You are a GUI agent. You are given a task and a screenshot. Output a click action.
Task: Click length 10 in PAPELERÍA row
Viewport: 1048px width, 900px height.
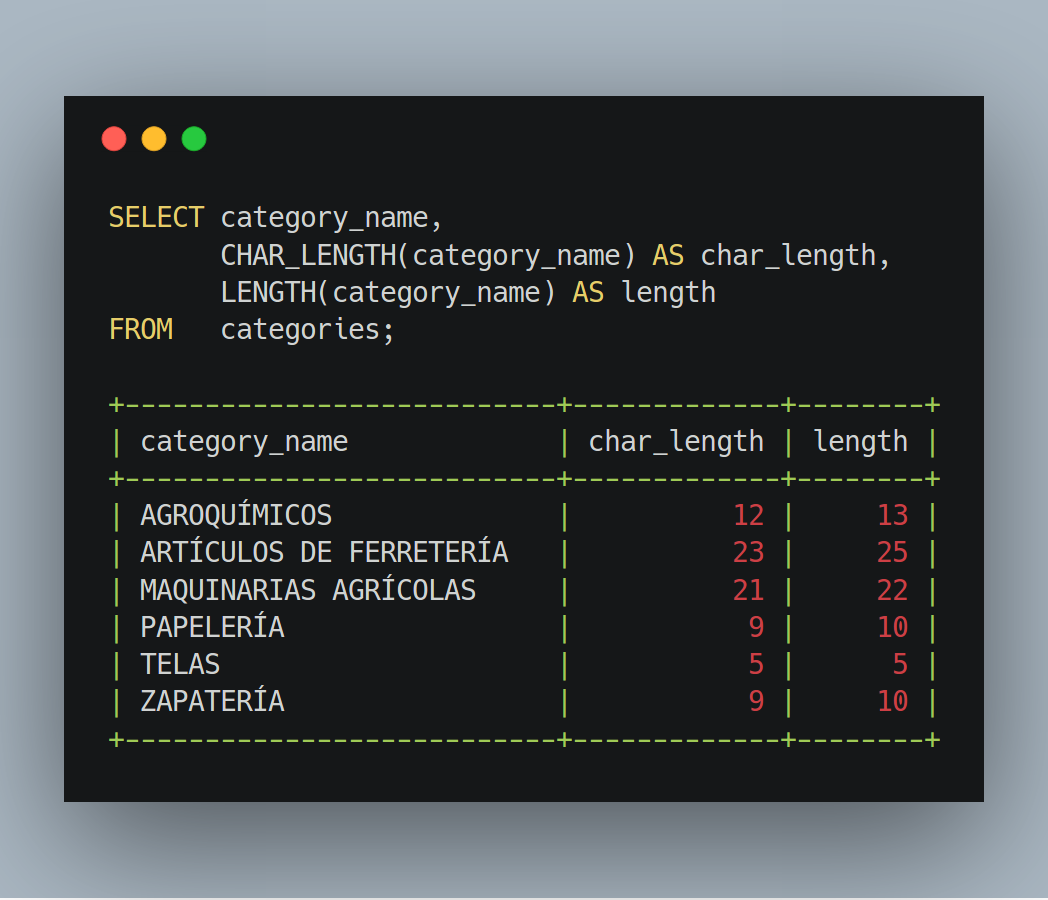coord(893,627)
